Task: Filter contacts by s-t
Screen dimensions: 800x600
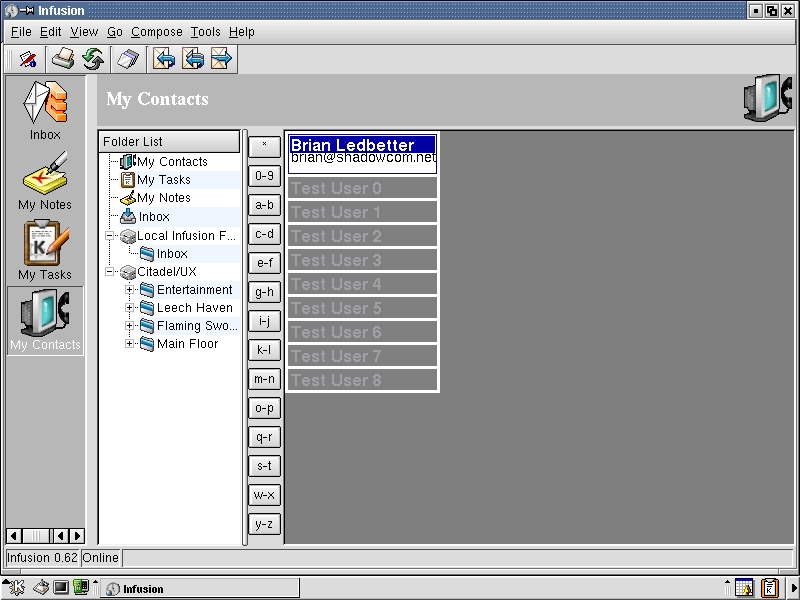Action: tap(264, 466)
